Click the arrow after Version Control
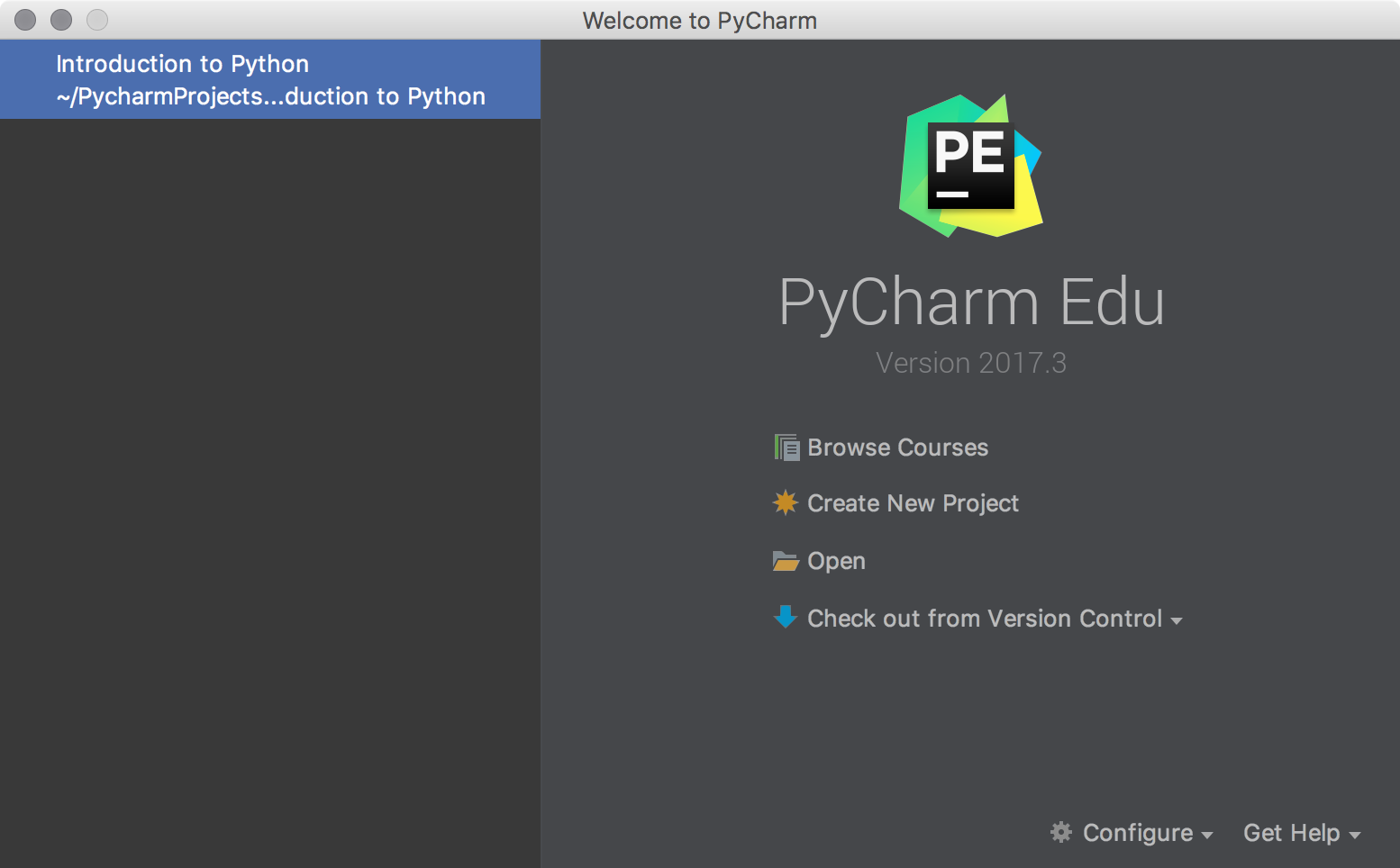 1177,620
